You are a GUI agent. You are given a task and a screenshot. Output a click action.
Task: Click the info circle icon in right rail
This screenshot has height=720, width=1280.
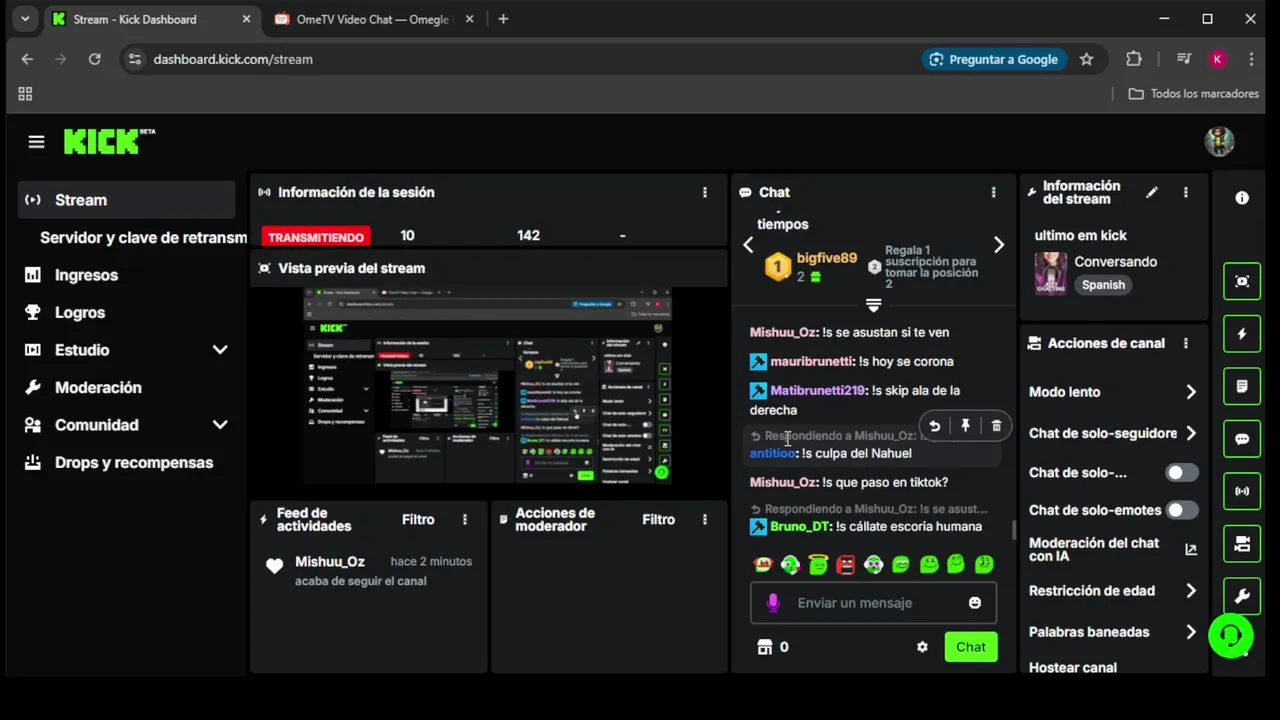(x=1242, y=198)
